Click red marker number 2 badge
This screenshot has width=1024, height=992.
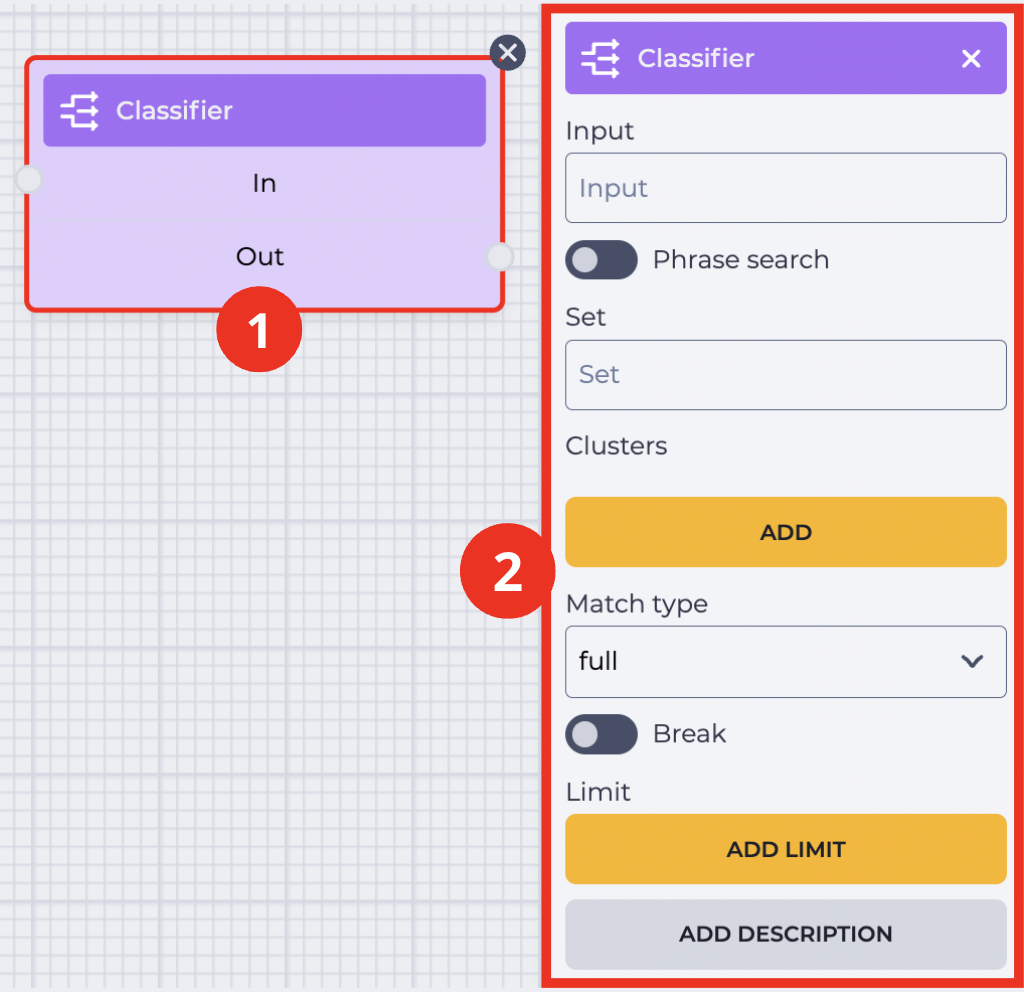click(x=507, y=571)
